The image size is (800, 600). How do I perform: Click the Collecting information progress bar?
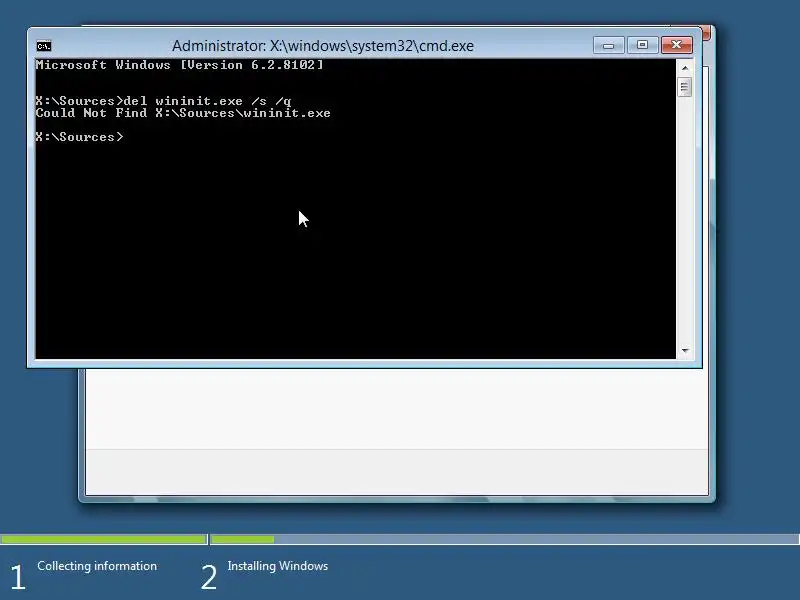(104, 539)
